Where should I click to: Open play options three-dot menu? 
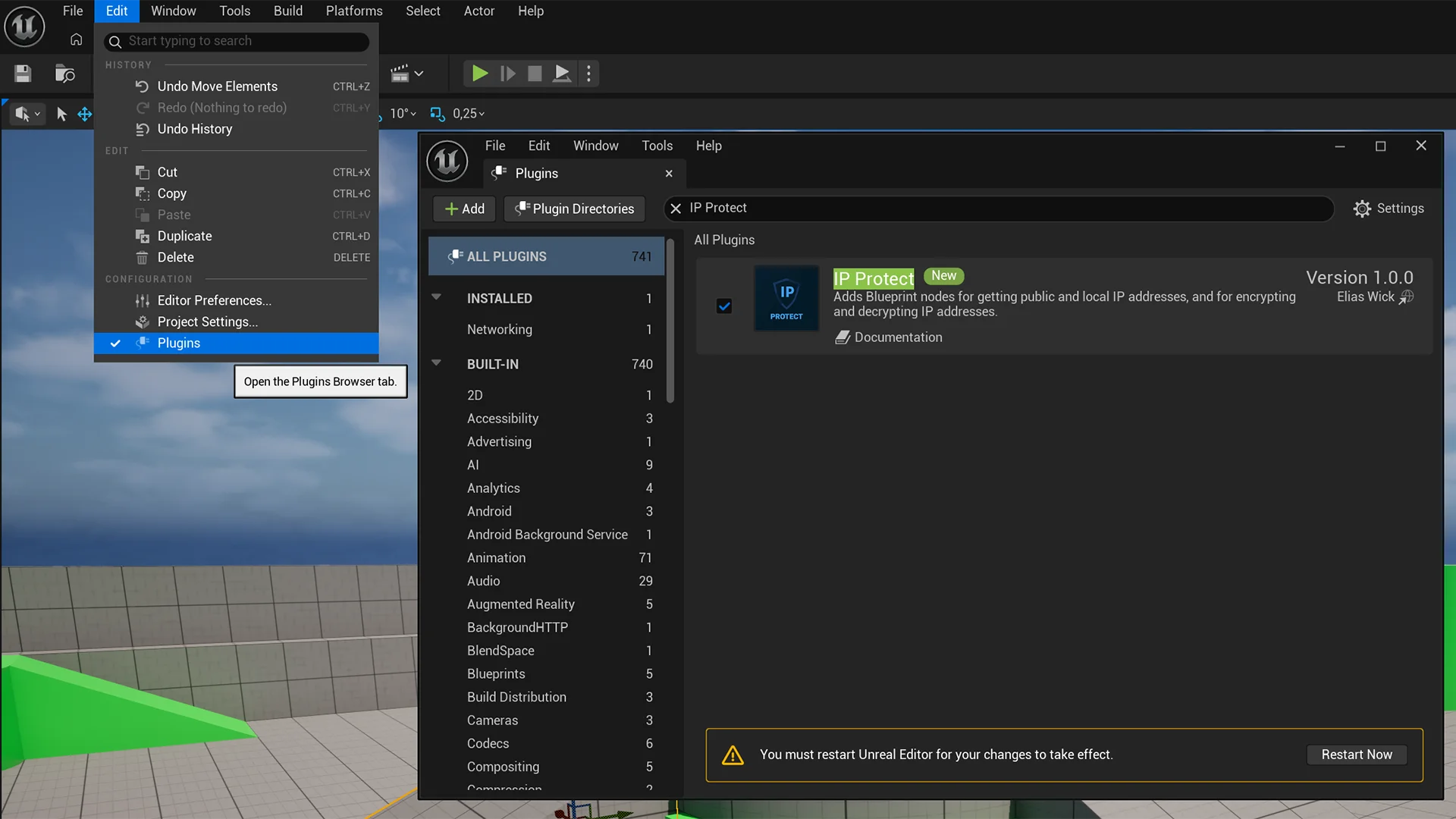(x=588, y=74)
